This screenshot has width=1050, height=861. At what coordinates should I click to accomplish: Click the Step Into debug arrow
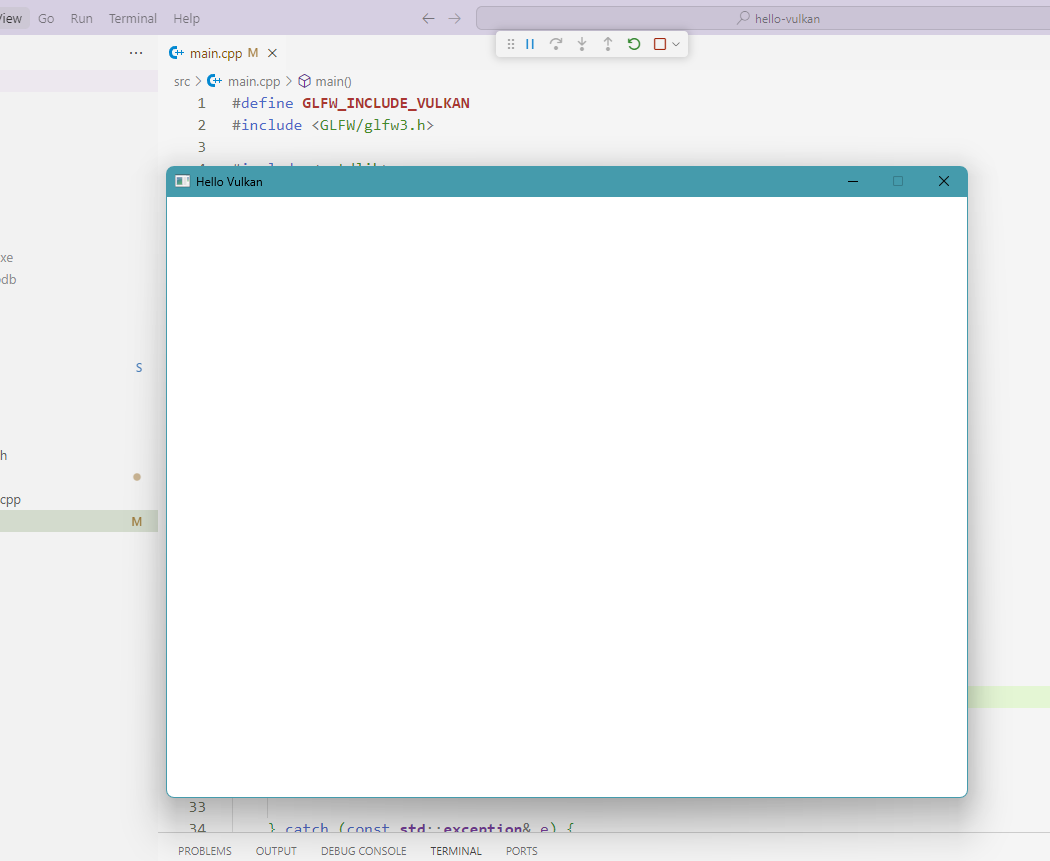coord(582,44)
